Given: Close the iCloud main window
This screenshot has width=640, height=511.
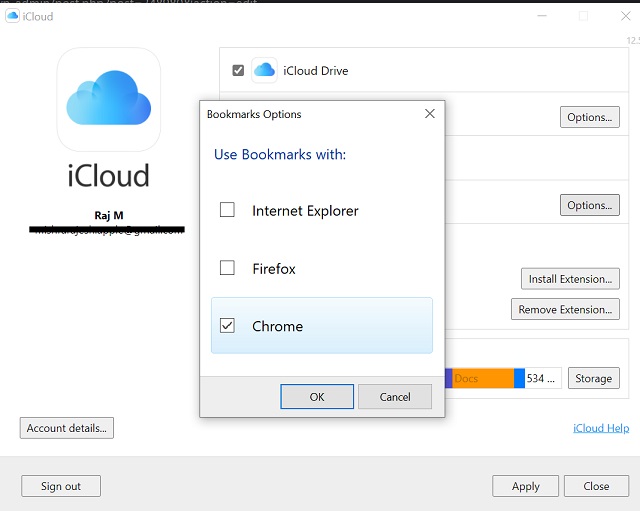Looking at the screenshot, I should point(625,16).
